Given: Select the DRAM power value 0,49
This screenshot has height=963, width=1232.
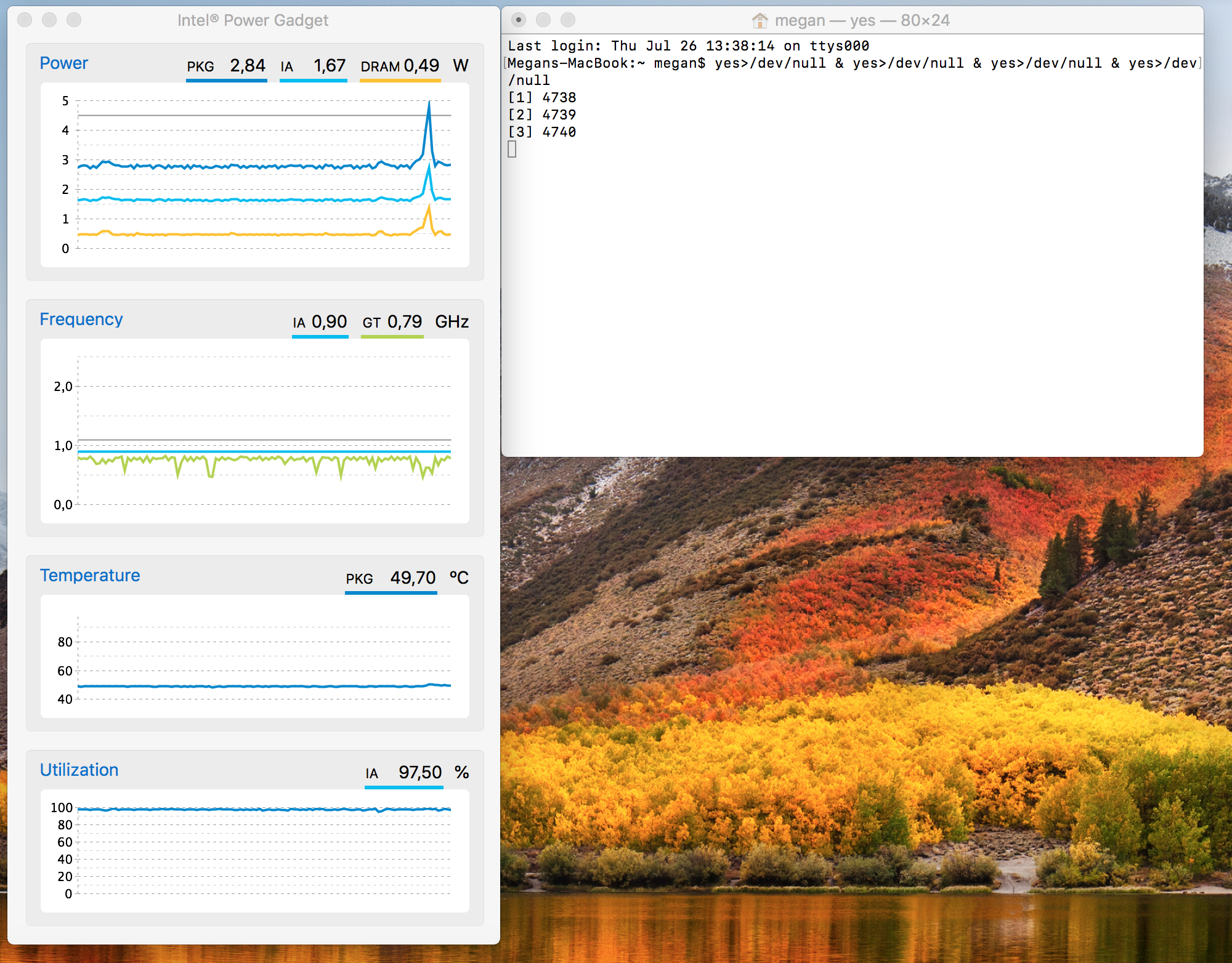Looking at the screenshot, I should coord(421,66).
